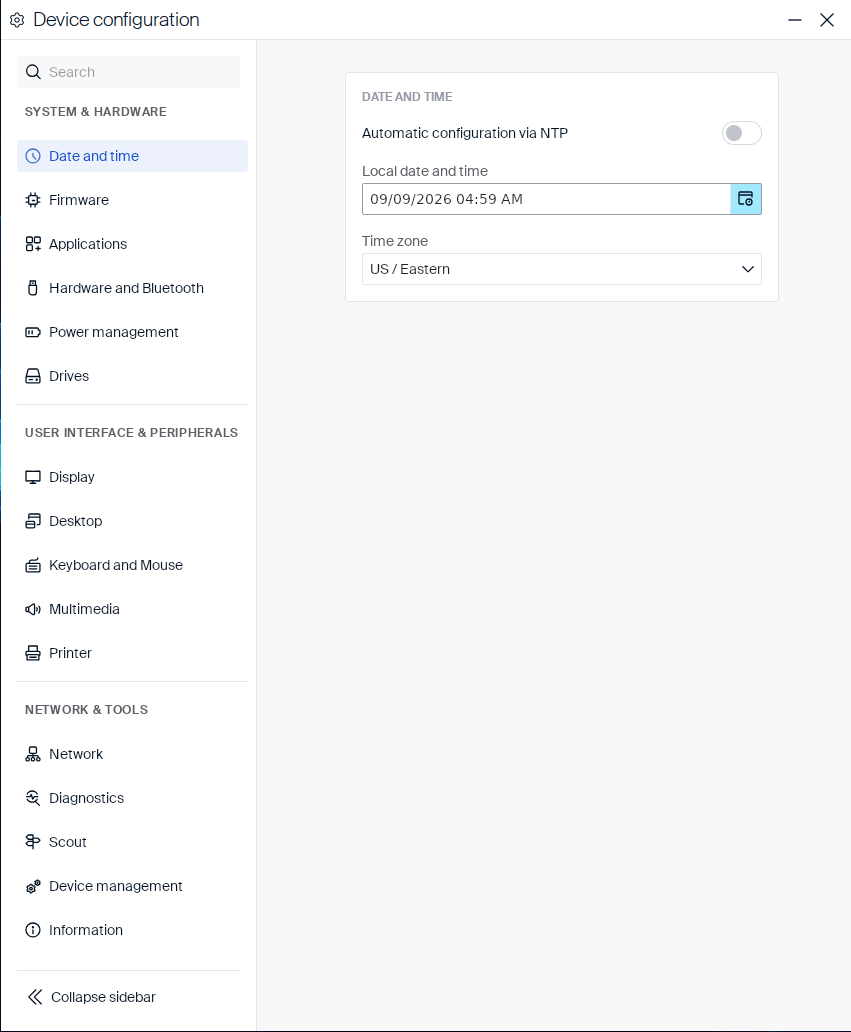Click the Printer icon in sidebar
This screenshot has height=1032, width=851.
click(x=33, y=653)
